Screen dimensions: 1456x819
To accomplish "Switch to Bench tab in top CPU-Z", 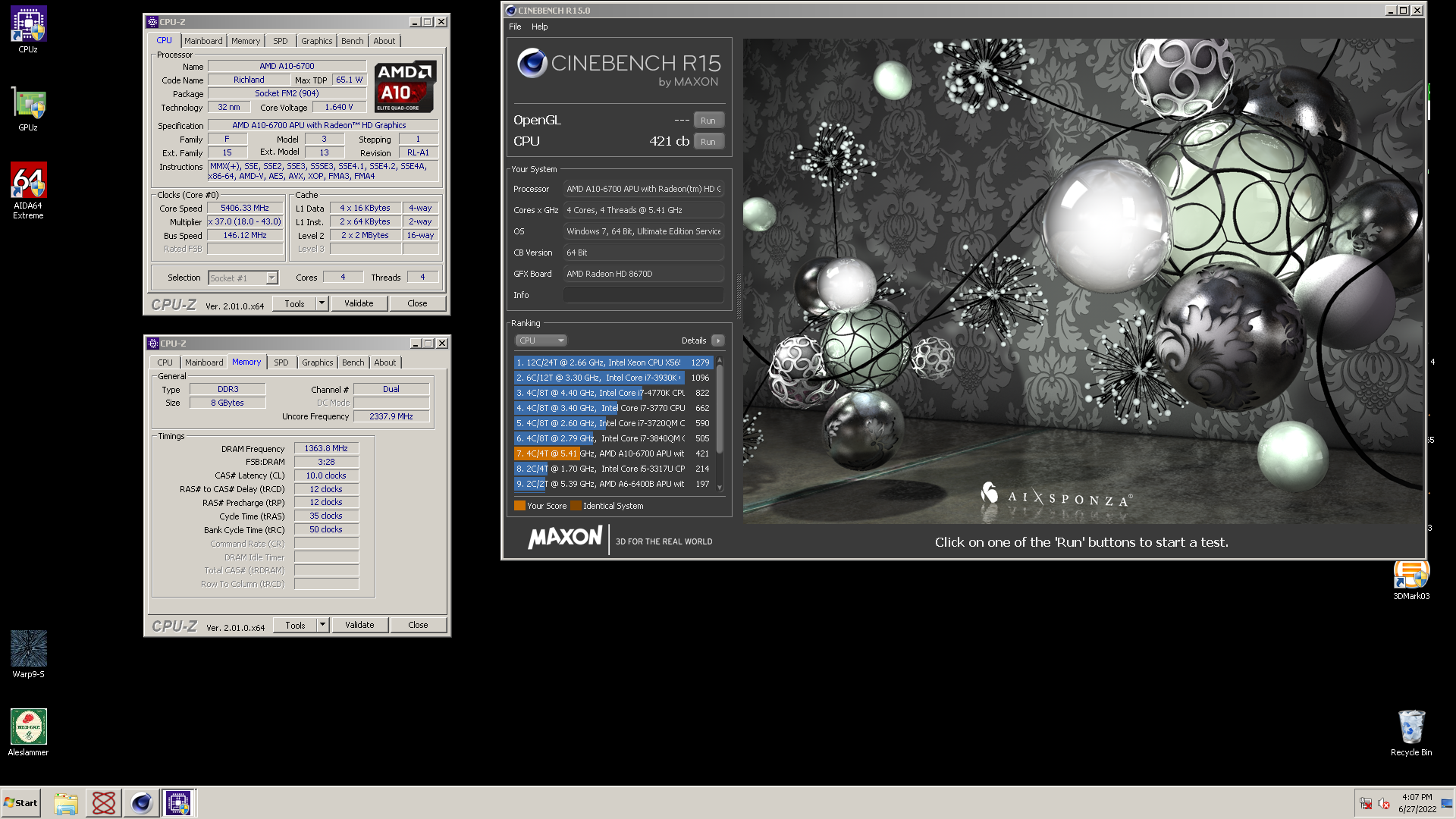I will [x=352, y=41].
